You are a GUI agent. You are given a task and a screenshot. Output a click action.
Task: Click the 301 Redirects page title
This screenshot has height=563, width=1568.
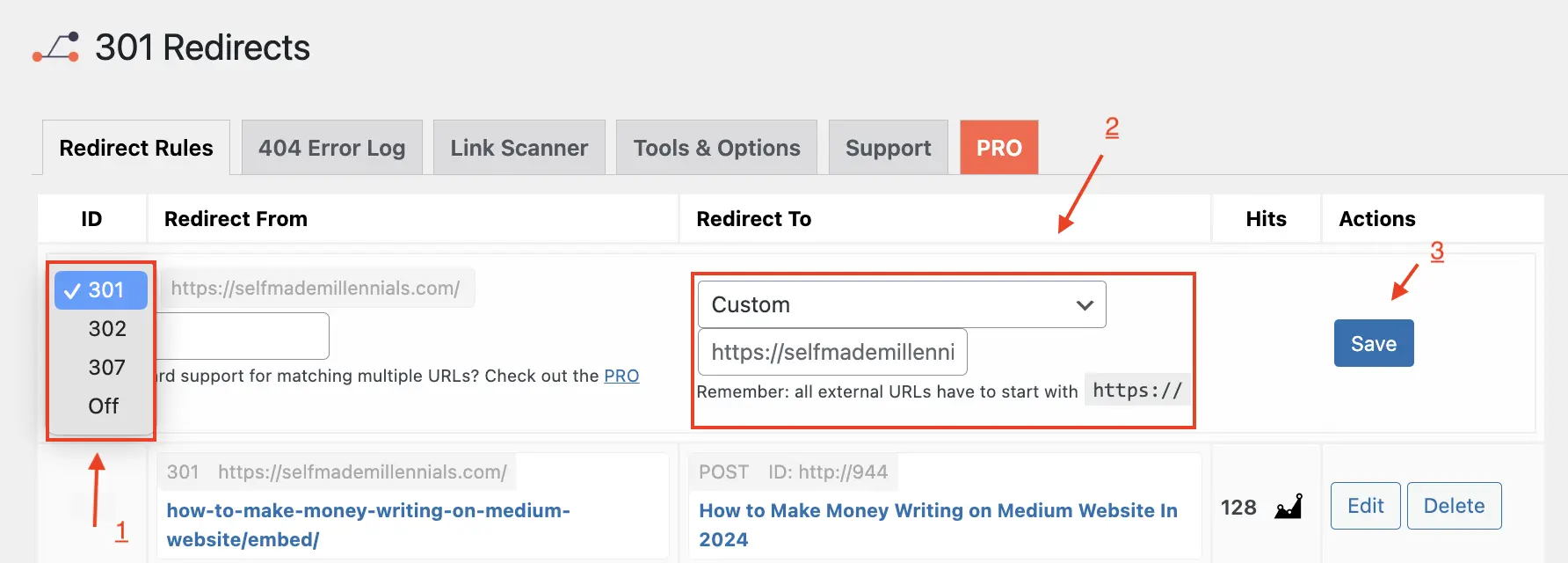click(x=202, y=48)
